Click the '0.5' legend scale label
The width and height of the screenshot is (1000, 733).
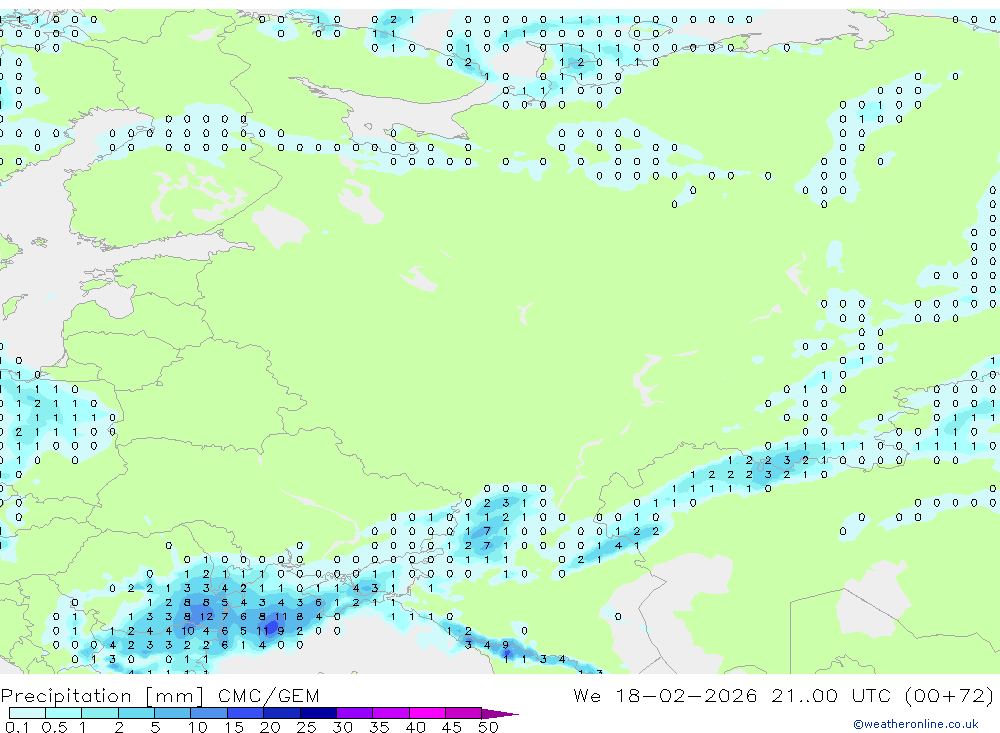pyautogui.click(x=54, y=727)
